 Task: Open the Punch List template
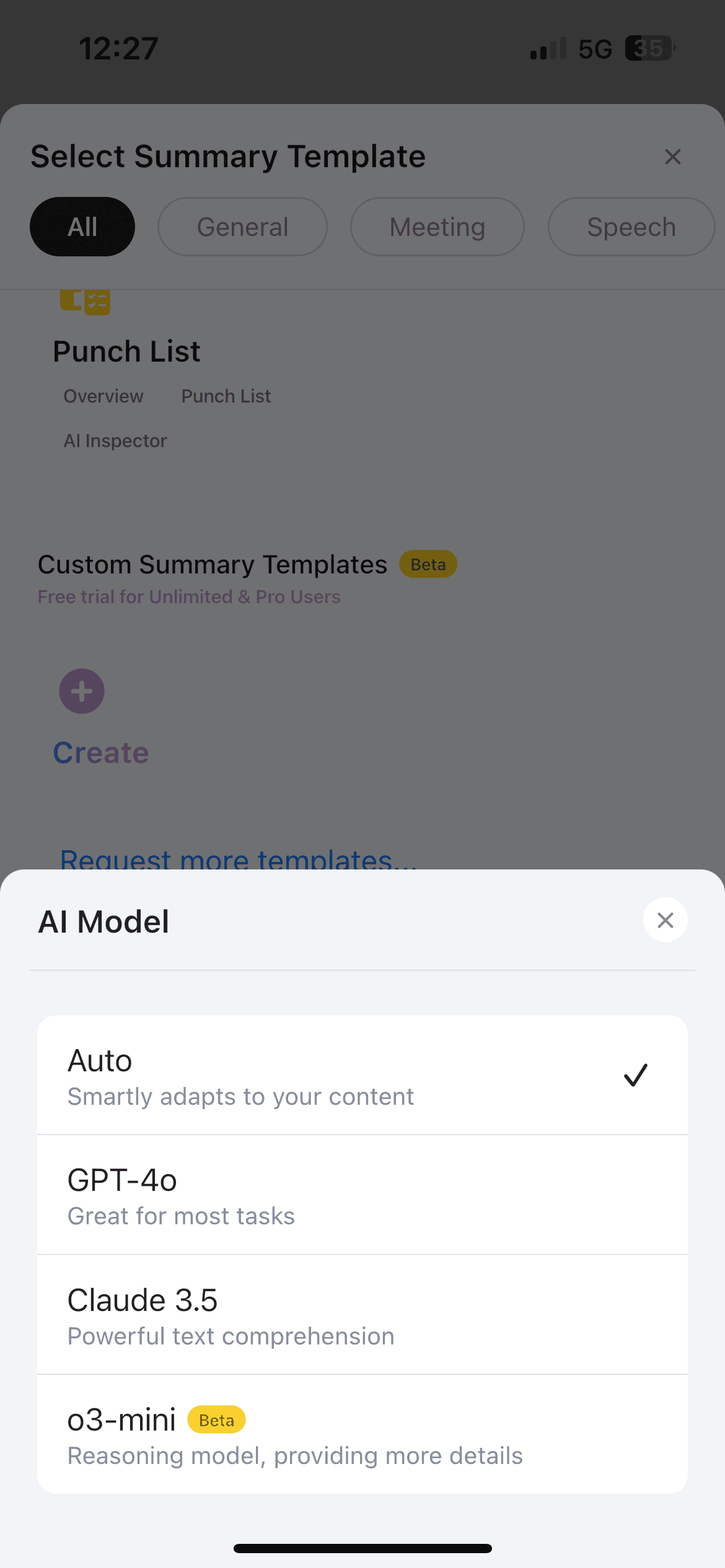[127, 352]
